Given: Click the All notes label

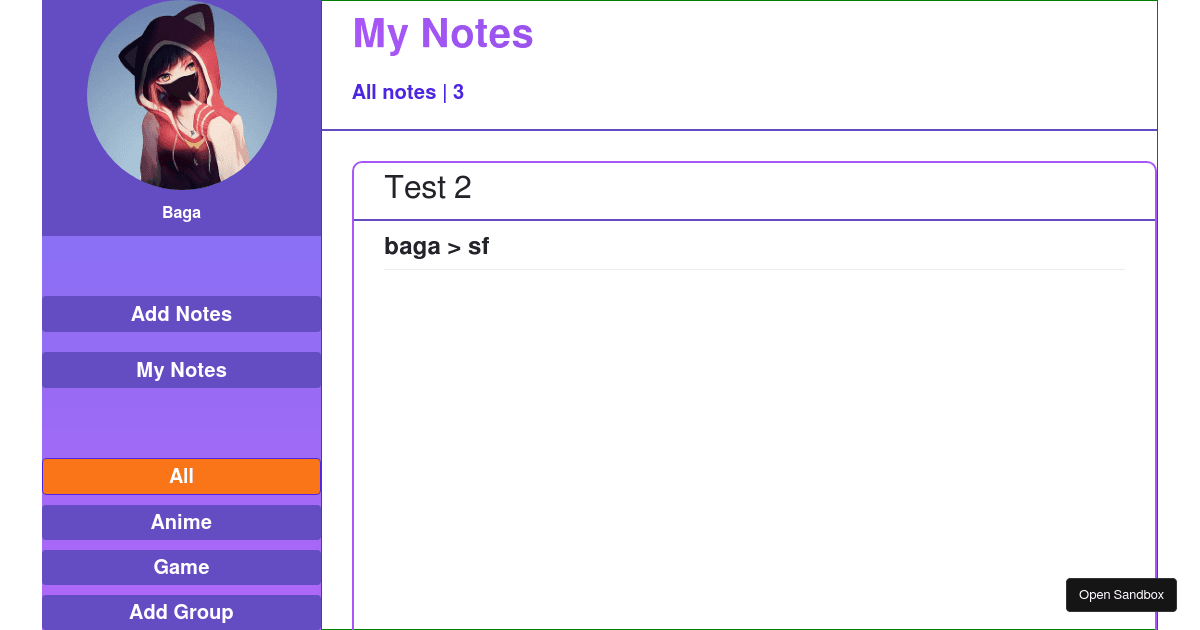Looking at the screenshot, I should click(x=394, y=92).
